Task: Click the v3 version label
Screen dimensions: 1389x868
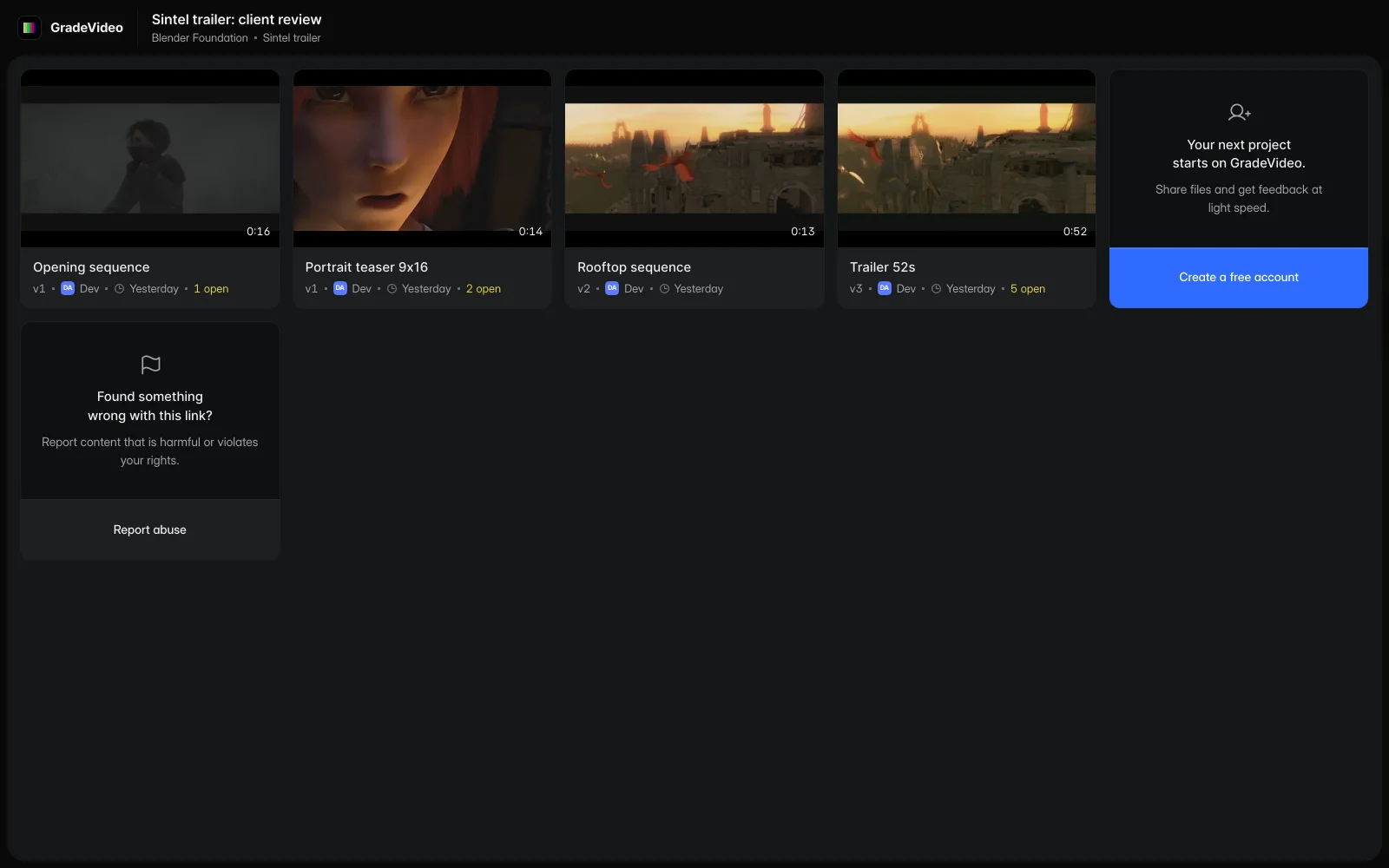Action: 856,289
